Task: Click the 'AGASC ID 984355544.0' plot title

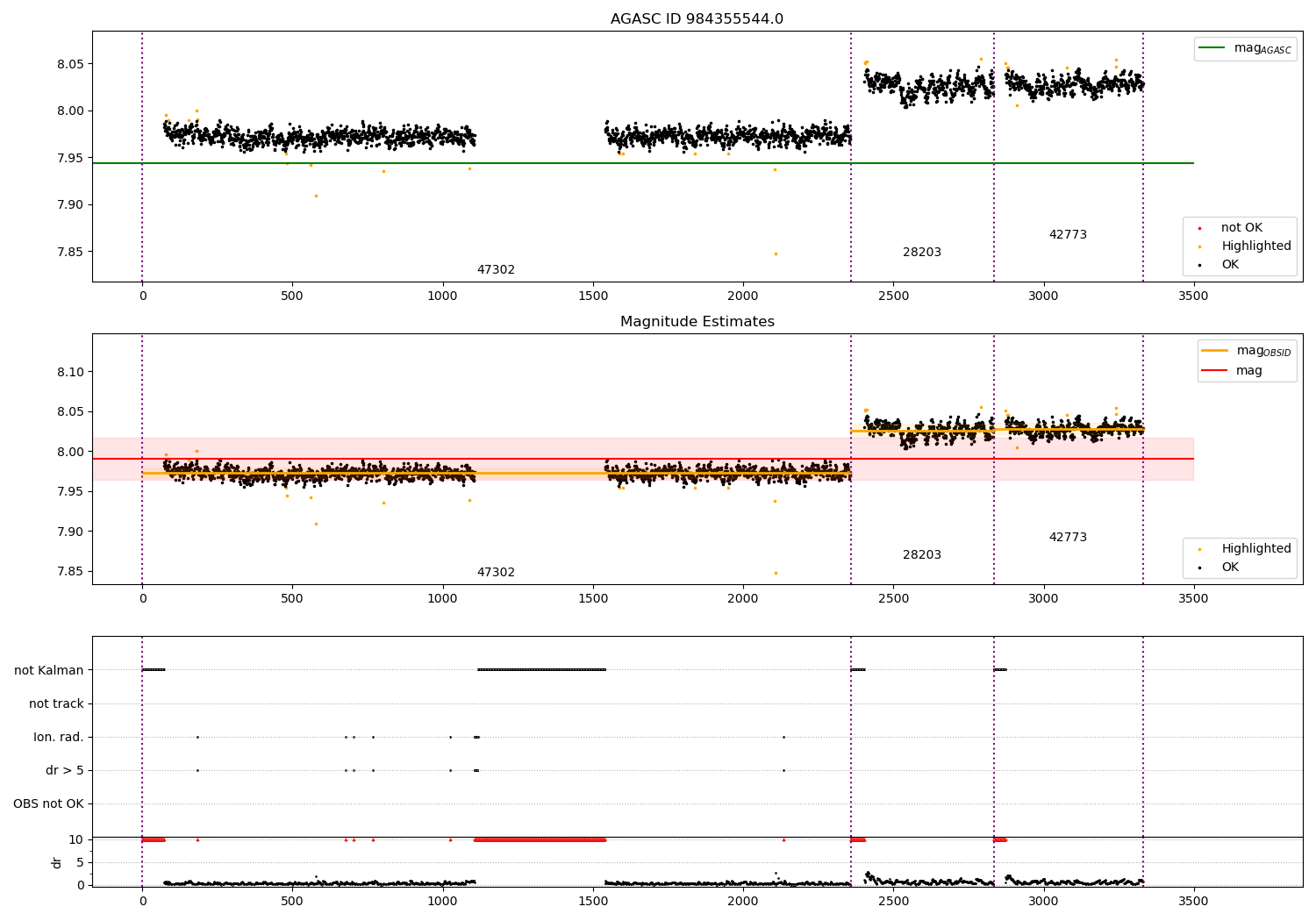Action: click(697, 19)
